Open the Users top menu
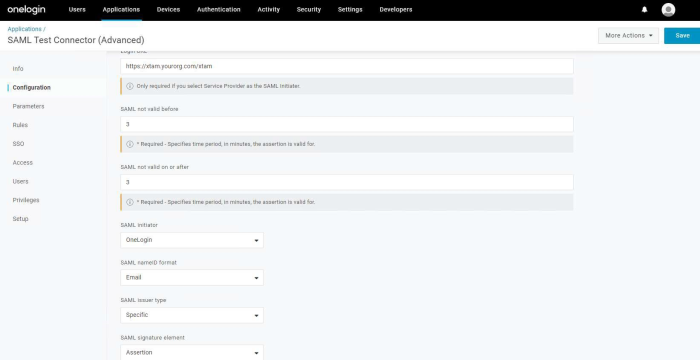The height and width of the screenshot is (360, 700). 77,9
